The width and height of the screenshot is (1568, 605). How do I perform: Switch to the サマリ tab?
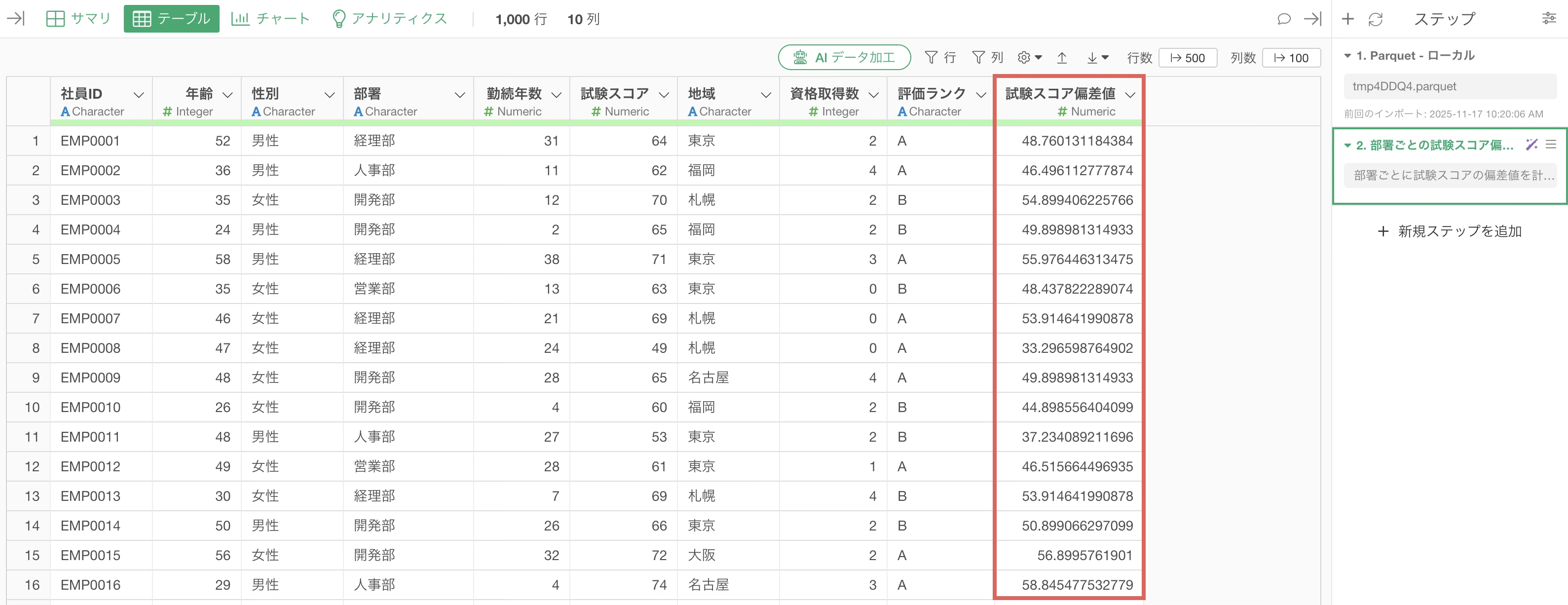[78, 19]
